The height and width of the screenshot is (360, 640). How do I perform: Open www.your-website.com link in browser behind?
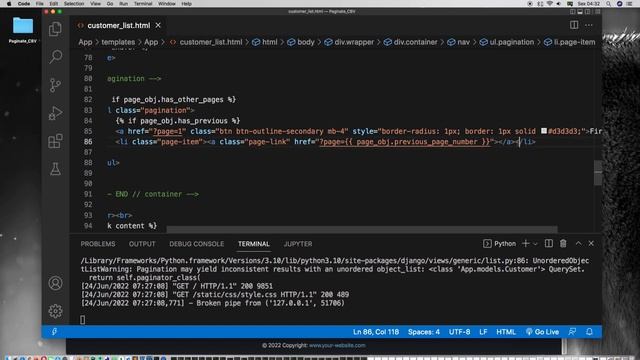click(x=337, y=345)
